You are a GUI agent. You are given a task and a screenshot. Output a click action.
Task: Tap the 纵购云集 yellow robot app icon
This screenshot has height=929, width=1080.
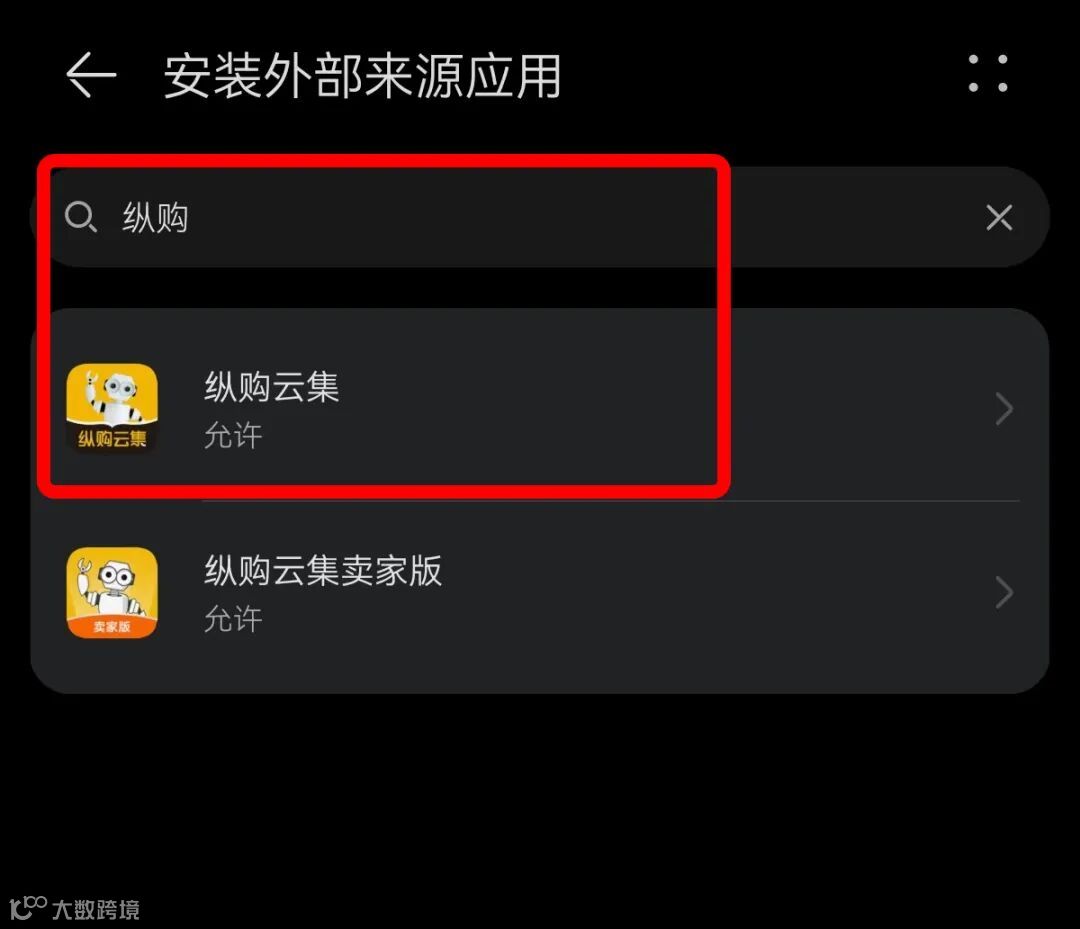(112, 408)
